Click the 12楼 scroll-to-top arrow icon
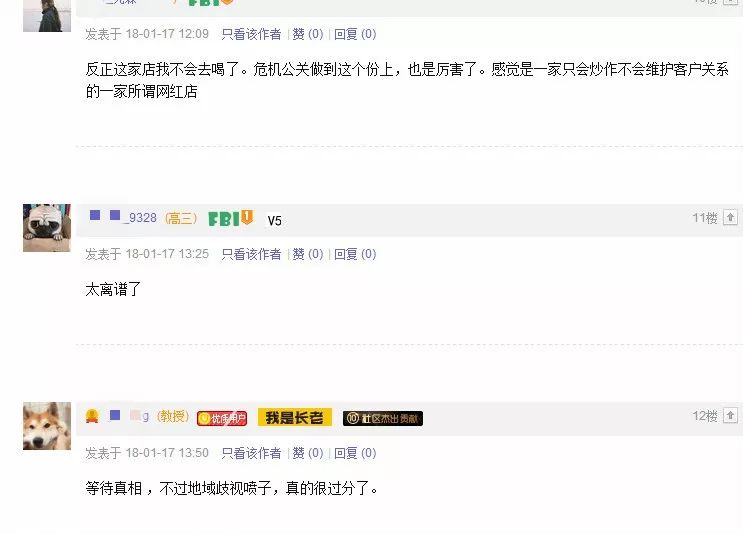The width and height of the screenshot is (743, 534). pos(730,416)
